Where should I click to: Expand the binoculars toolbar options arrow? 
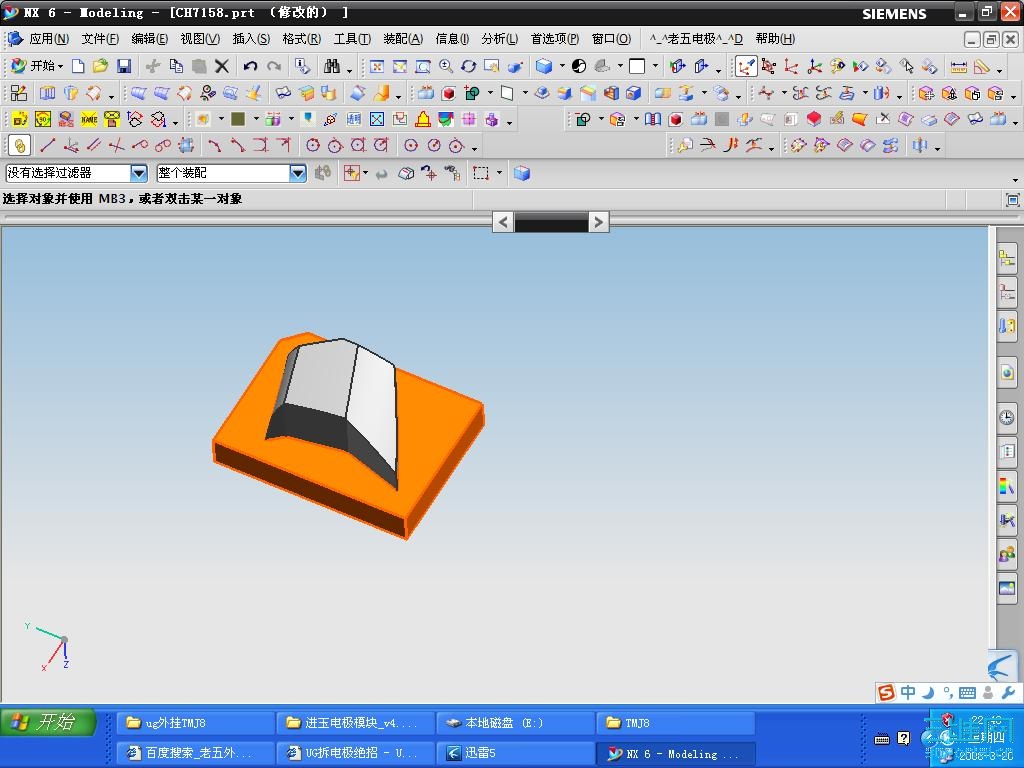(350, 70)
